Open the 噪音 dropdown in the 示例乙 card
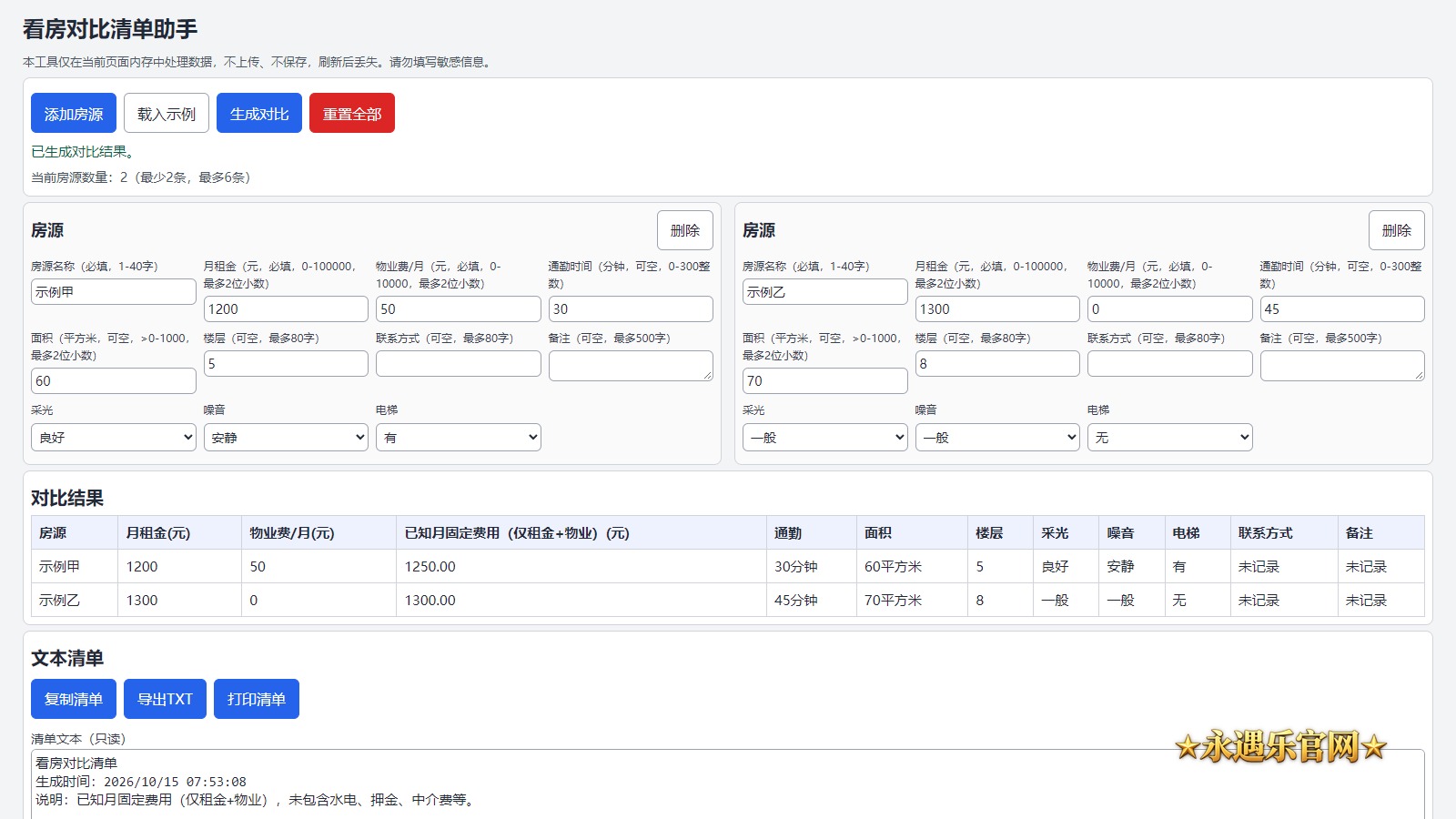Screen dimensions: 1456x819 point(997,438)
